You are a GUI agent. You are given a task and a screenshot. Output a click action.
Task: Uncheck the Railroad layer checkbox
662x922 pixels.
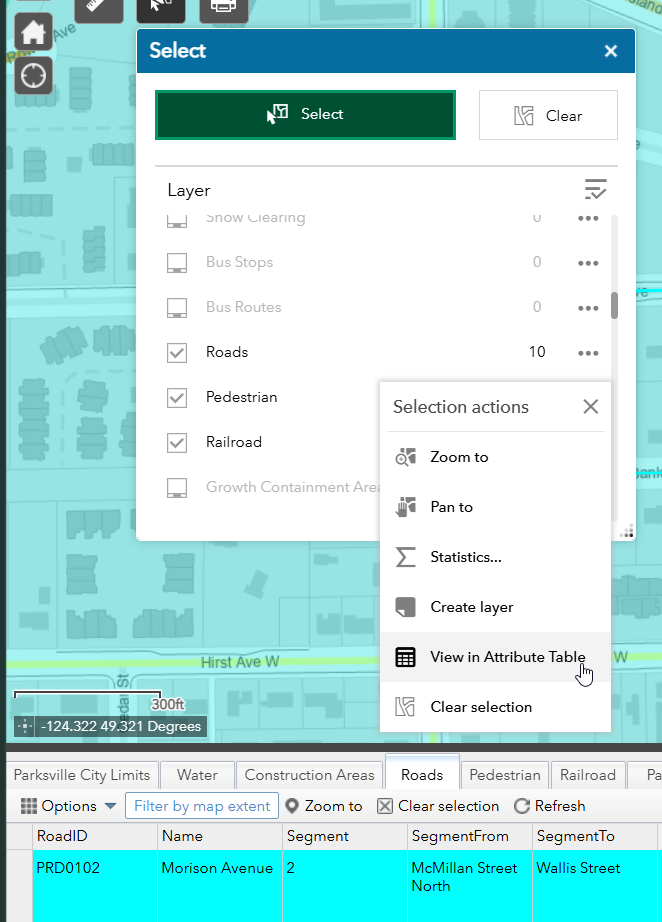(177, 443)
